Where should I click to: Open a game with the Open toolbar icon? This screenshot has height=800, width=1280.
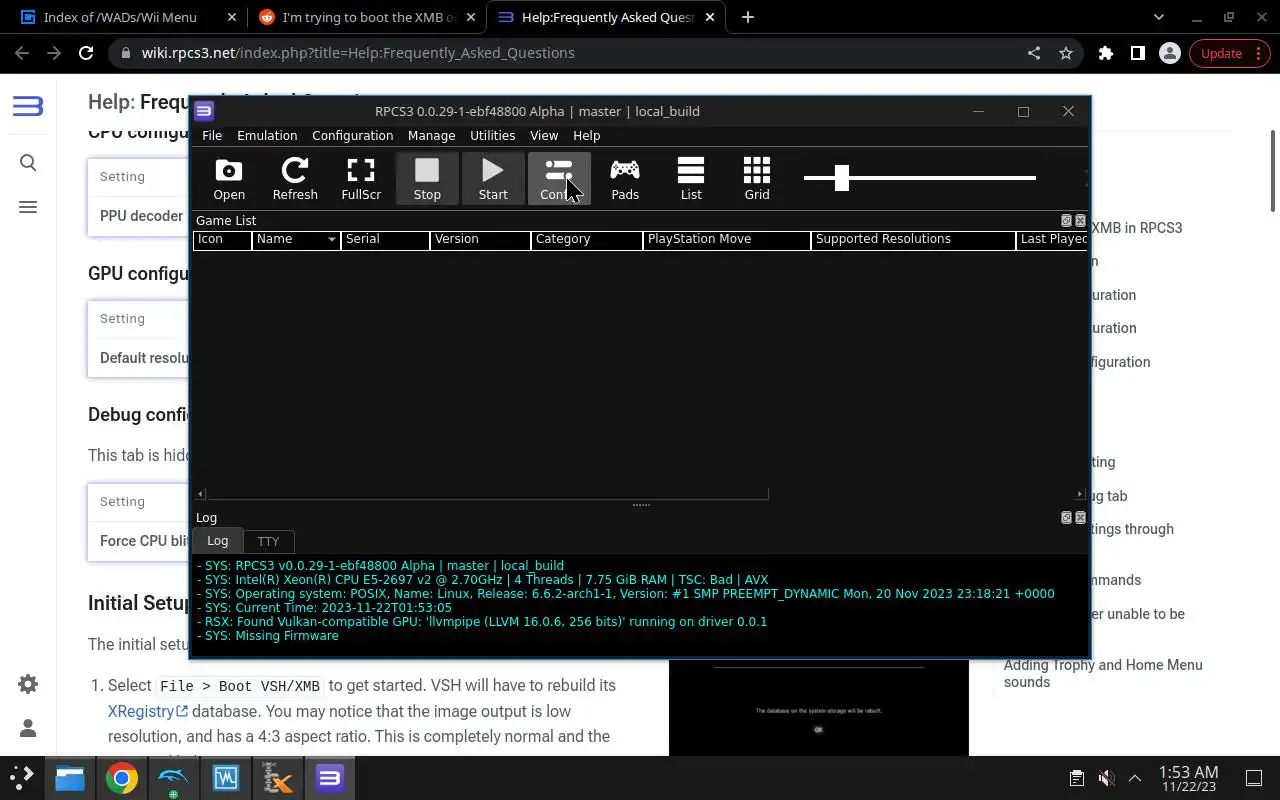coord(229,179)
